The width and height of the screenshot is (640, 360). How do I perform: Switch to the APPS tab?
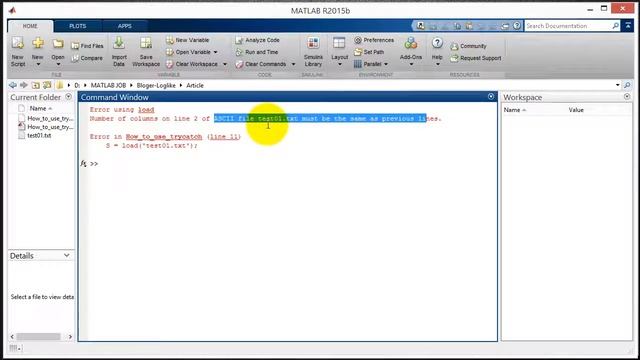pyautogui.click(x=124, y=26)
